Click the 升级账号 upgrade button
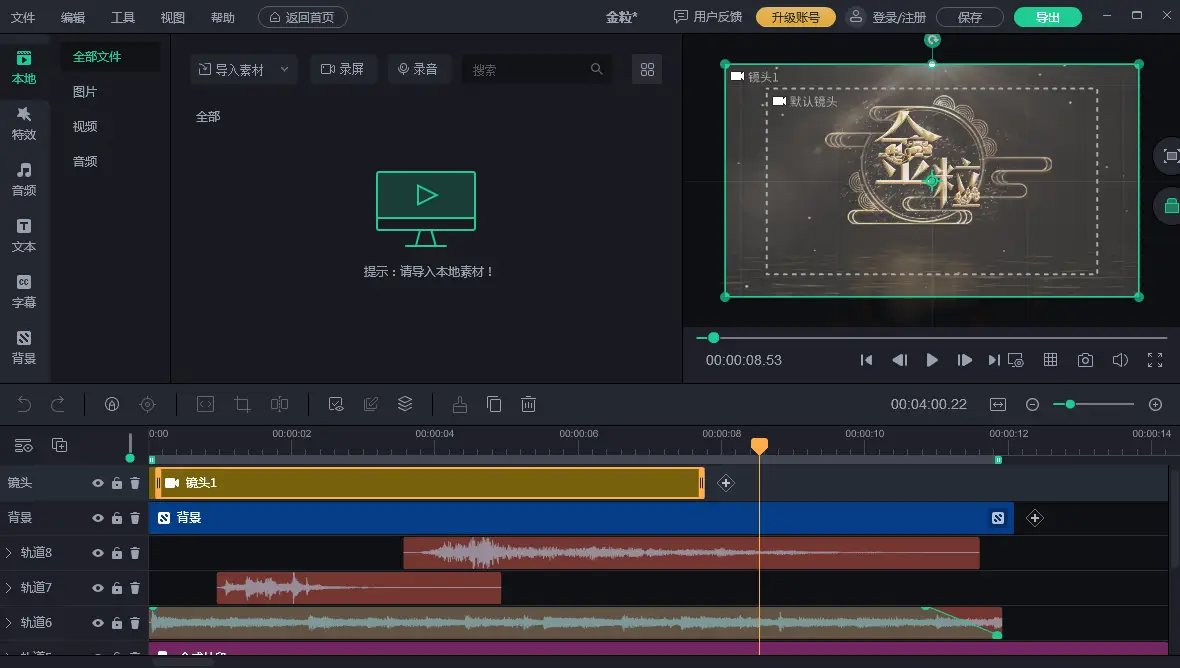 (x=795, y=17)
